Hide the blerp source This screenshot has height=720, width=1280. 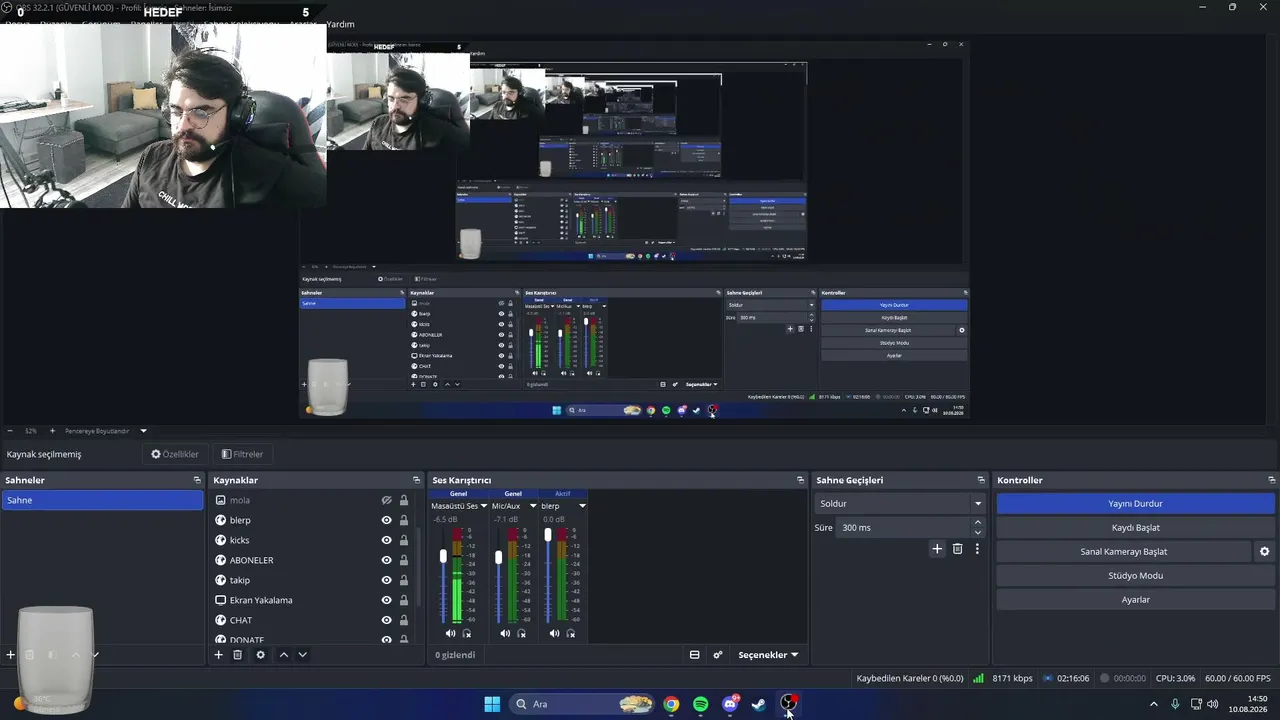pos(386,520)
